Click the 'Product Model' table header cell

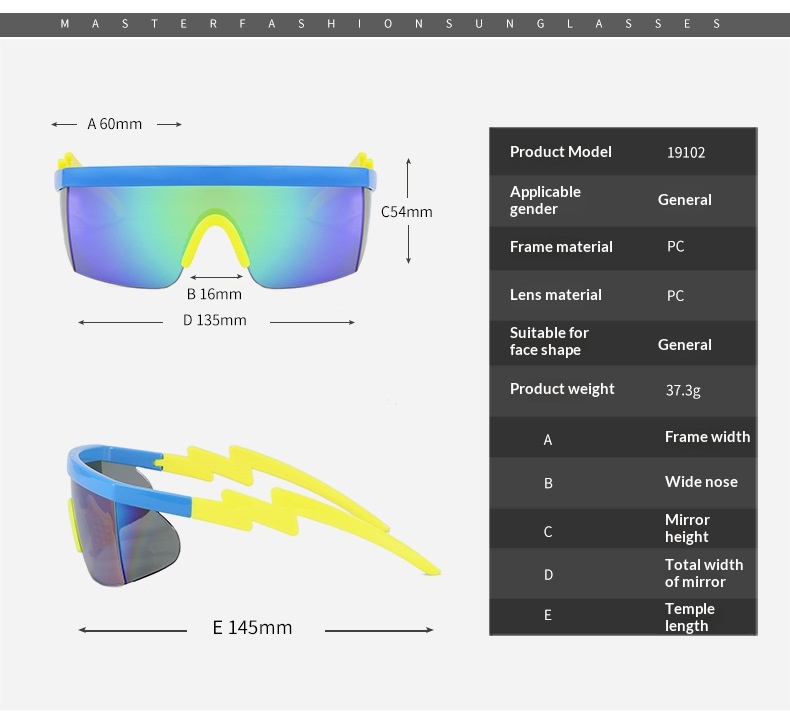(x=561, y=152)
